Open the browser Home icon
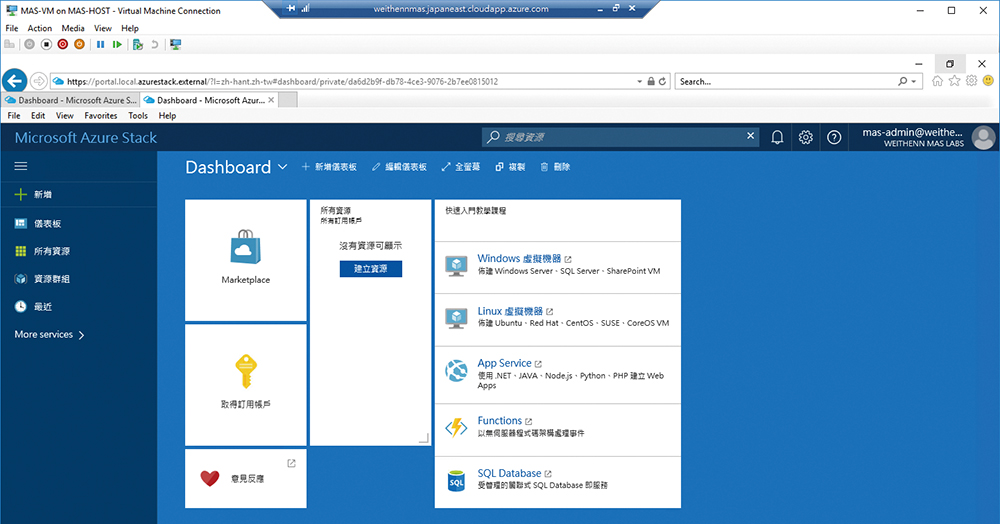Viewport: 1000px width, 524px height. click(x=938, y=81)
